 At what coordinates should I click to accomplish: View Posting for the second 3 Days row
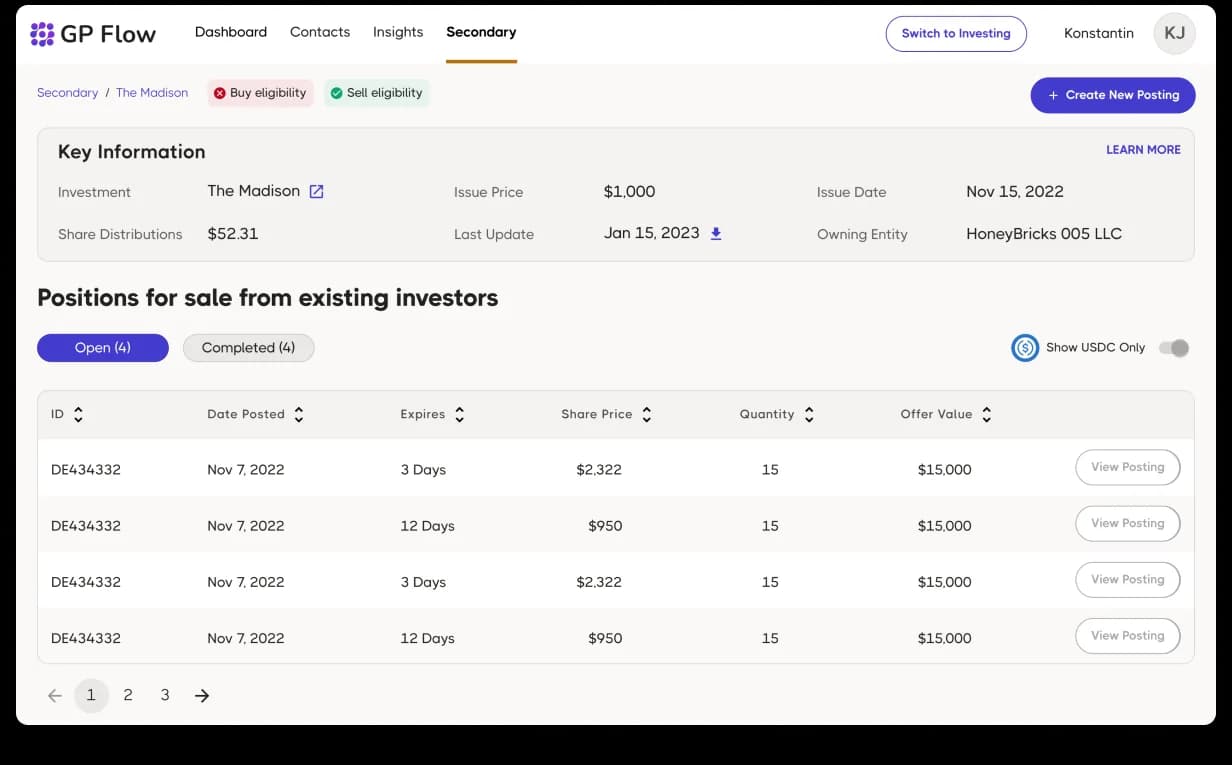(1127, 579)
